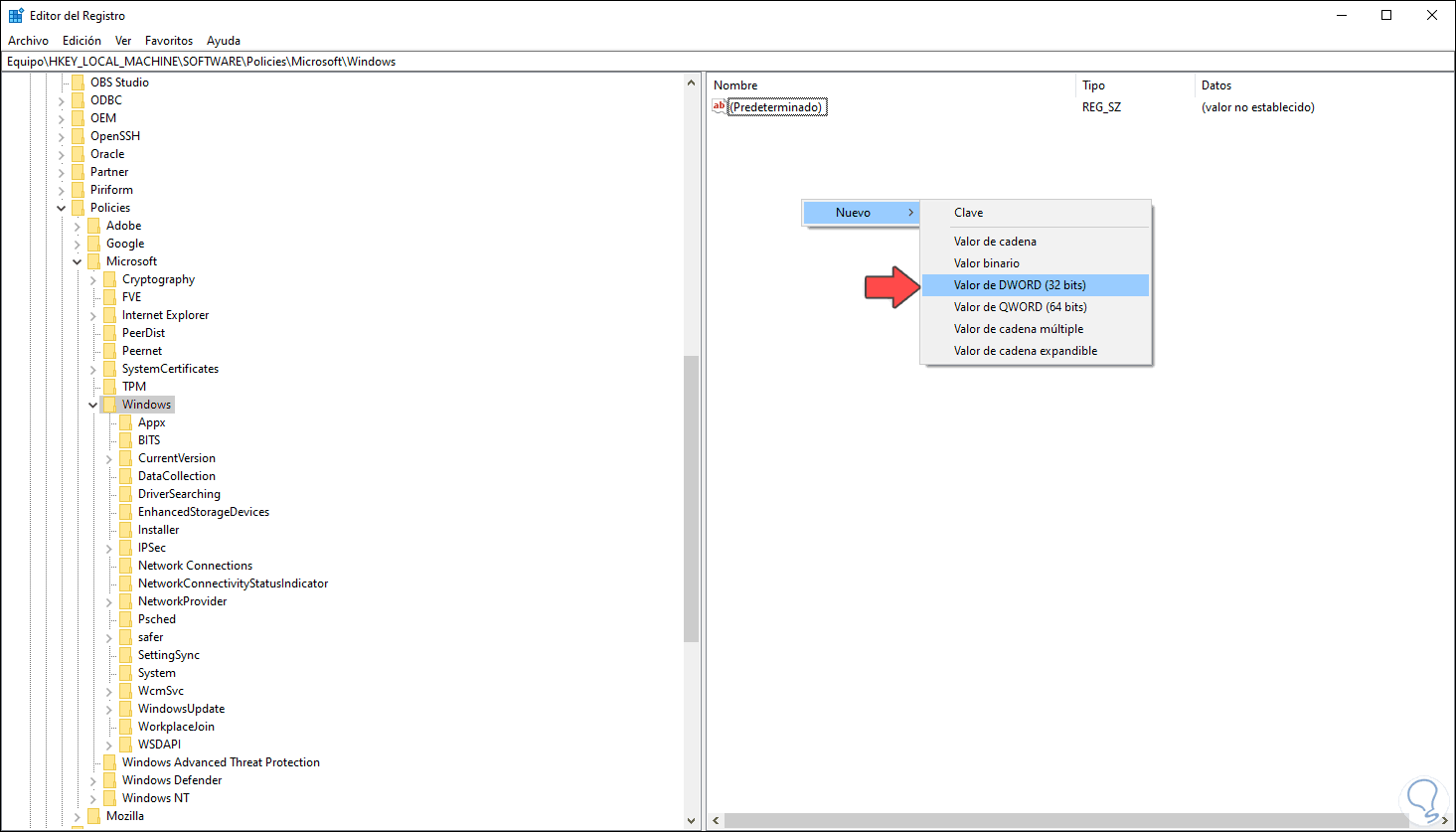The image size is (1456, 832).
Task: Open the Ayuda menu
Action: (x=224, y=41)
